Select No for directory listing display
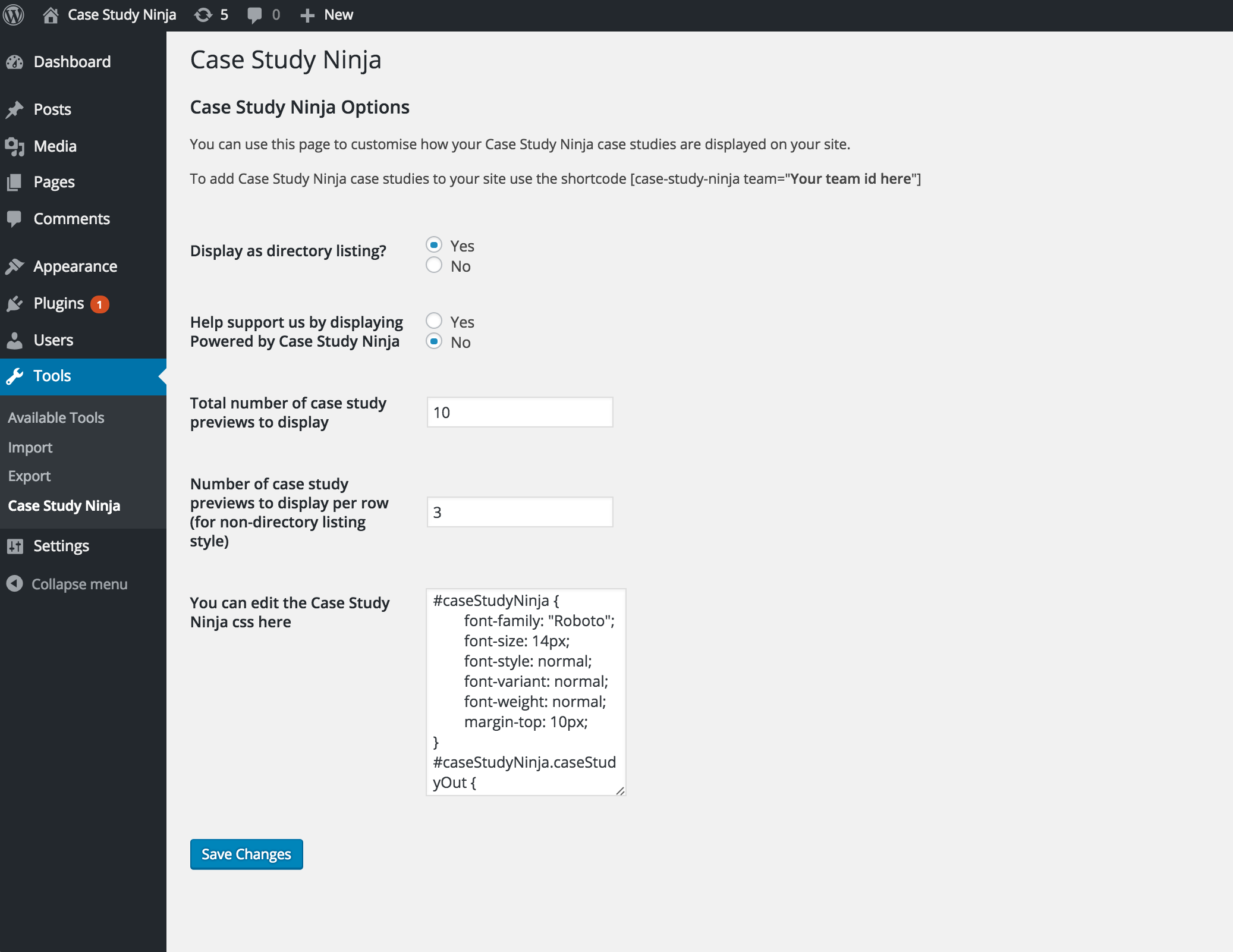The image size is (1233, 952). coord(434,266)
